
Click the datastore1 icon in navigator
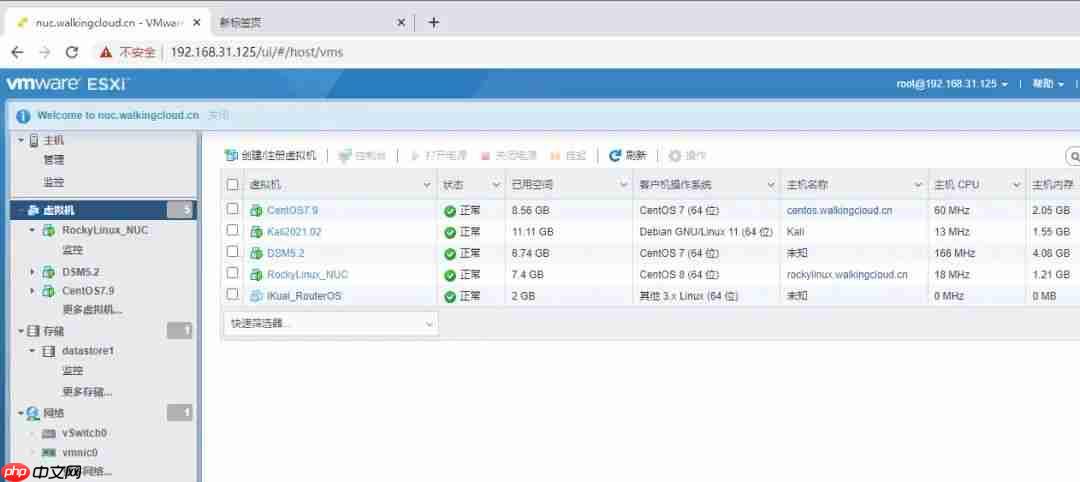[x=49, y=351]
